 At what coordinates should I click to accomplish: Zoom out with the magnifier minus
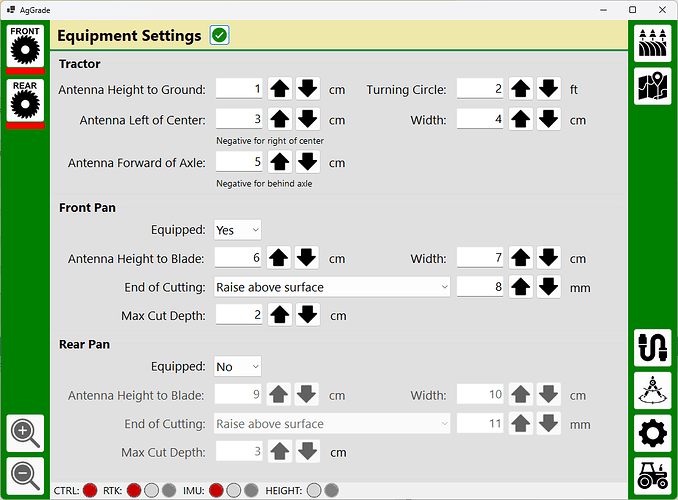25,474
